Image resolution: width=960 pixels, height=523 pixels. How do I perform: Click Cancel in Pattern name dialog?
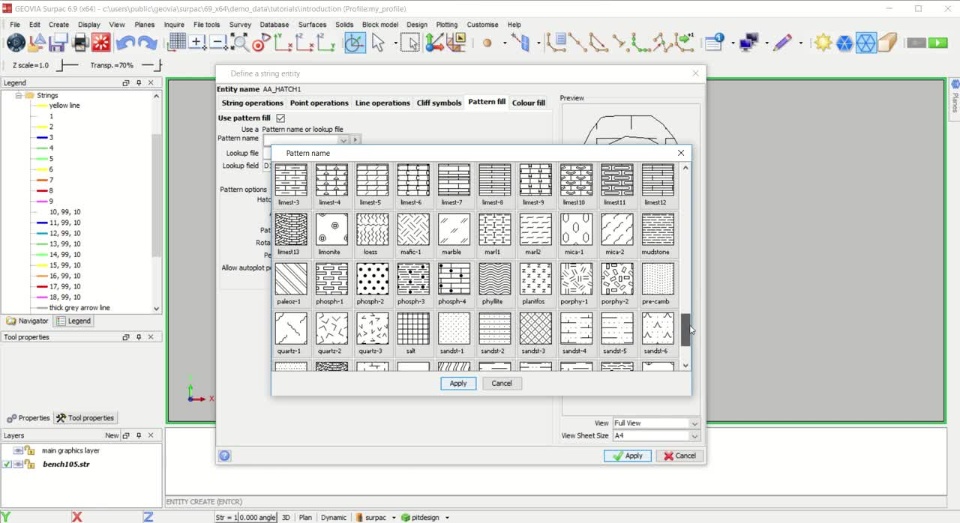click(501, 383)
